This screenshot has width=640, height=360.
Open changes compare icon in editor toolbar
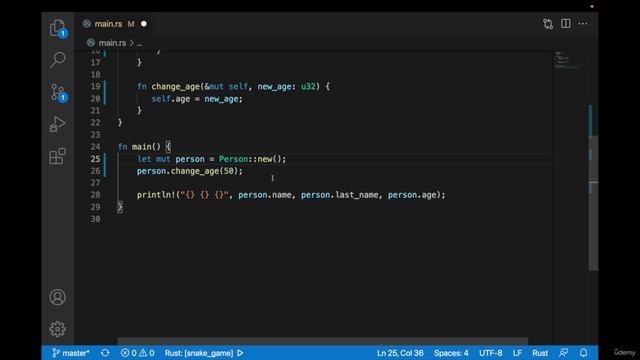pos(548,24)
